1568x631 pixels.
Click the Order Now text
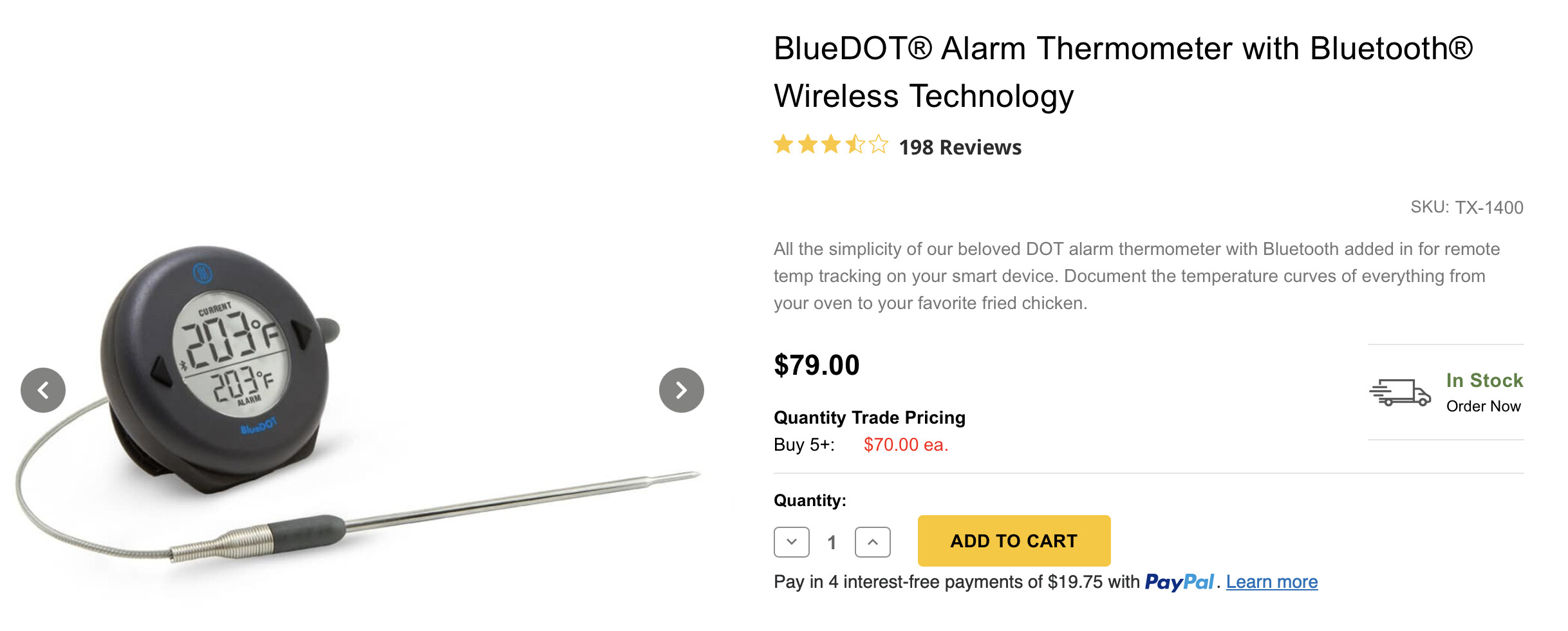click(x=1483, y=406)
